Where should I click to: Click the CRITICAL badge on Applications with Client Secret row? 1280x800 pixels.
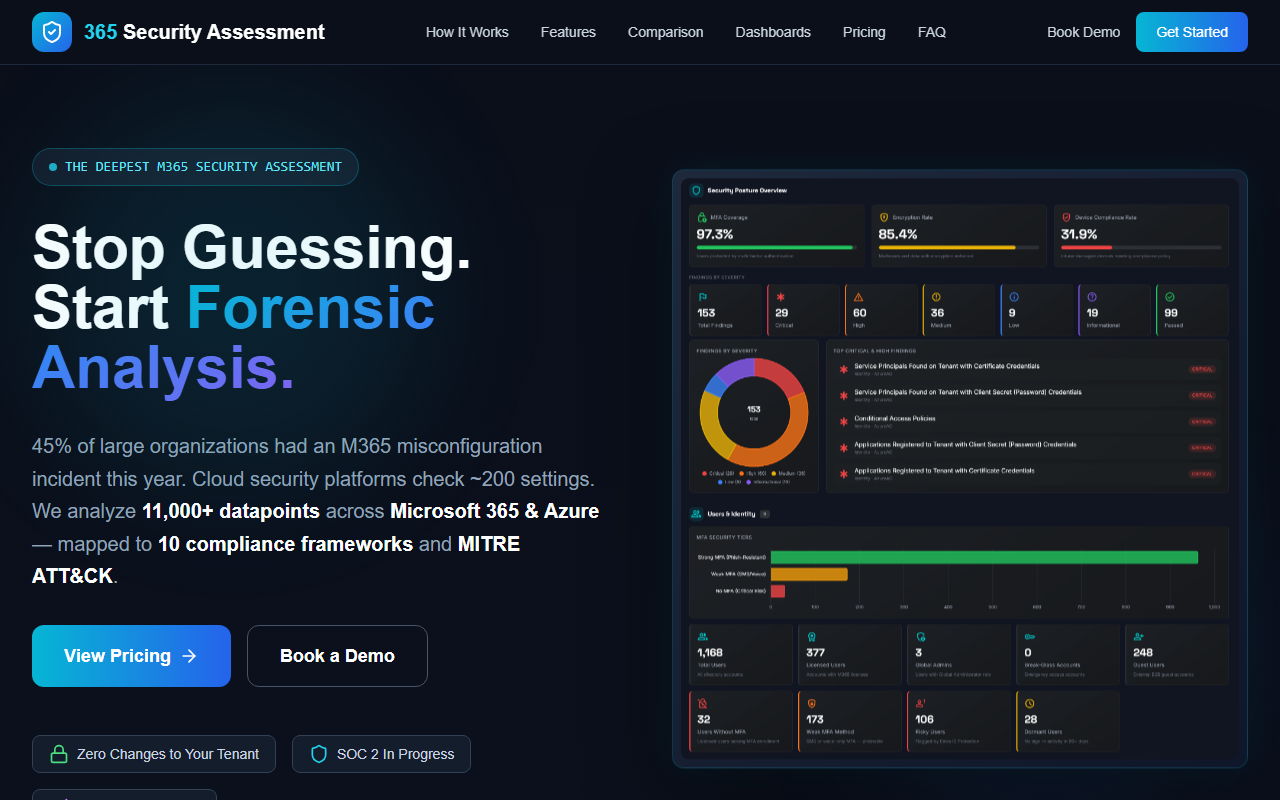pyautogui.click(x=1201, y=448)
